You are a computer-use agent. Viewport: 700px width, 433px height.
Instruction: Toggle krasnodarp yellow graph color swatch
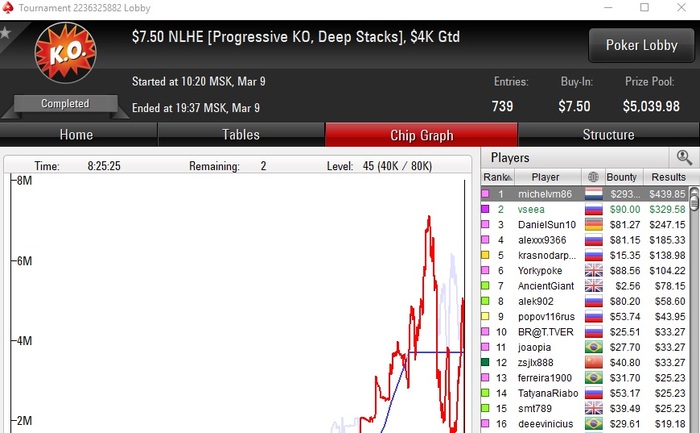click(x=485, y=255)
